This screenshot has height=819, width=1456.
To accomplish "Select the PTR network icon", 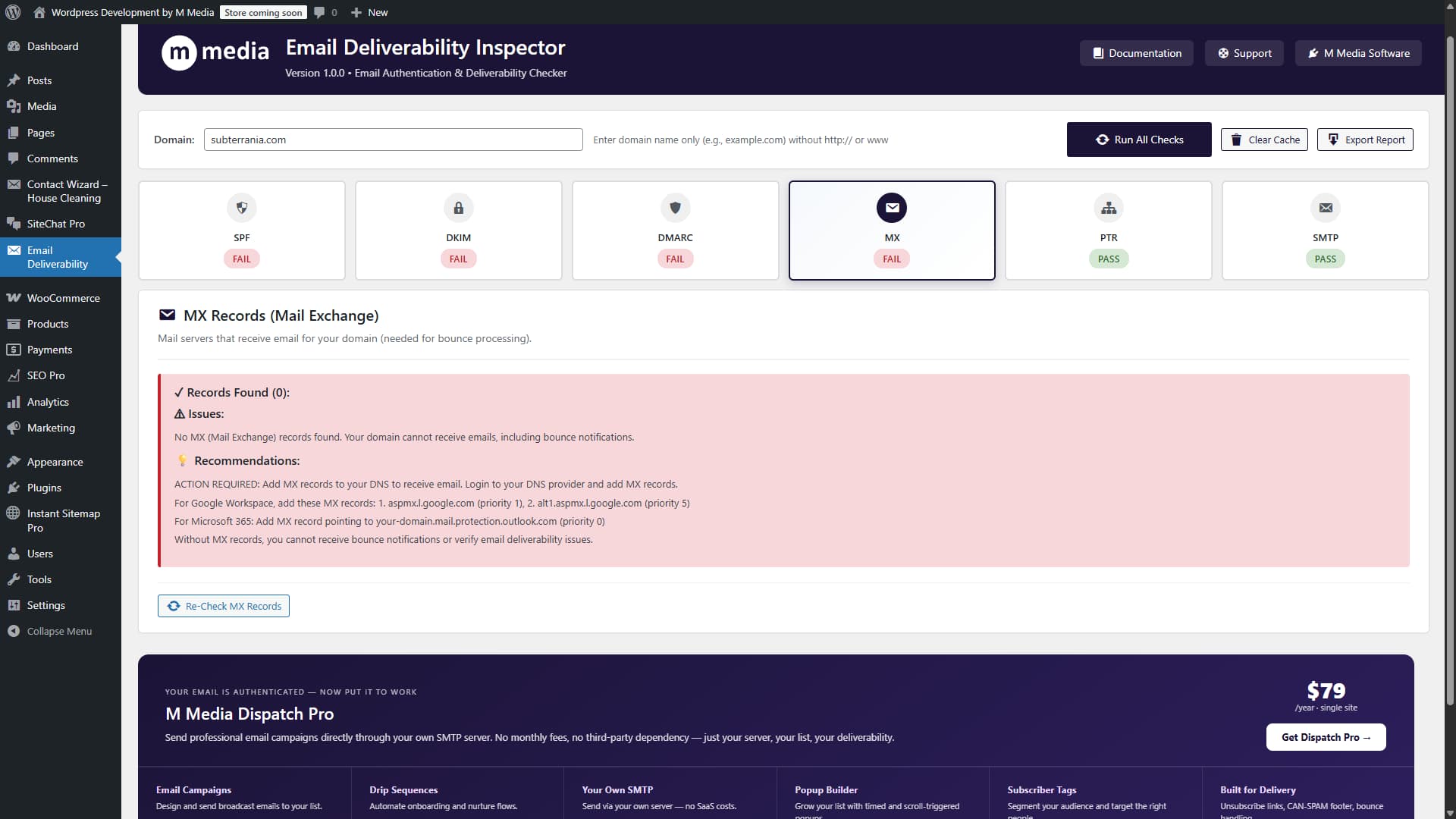I will pyautogui.click(x=1109, y=208).
